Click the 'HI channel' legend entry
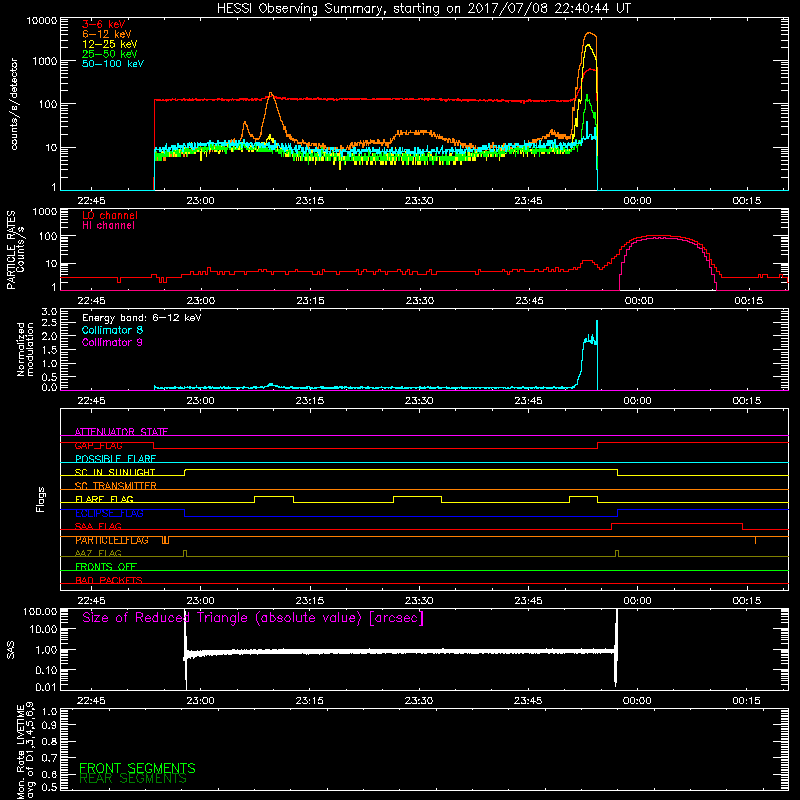 point(108,226)
